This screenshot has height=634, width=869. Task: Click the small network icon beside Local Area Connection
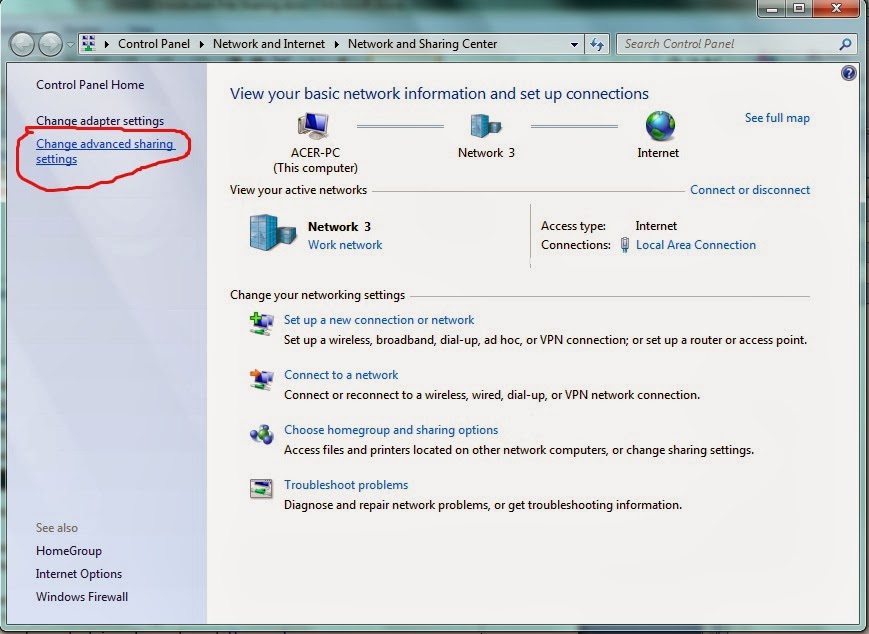click(x=623, y=244)
